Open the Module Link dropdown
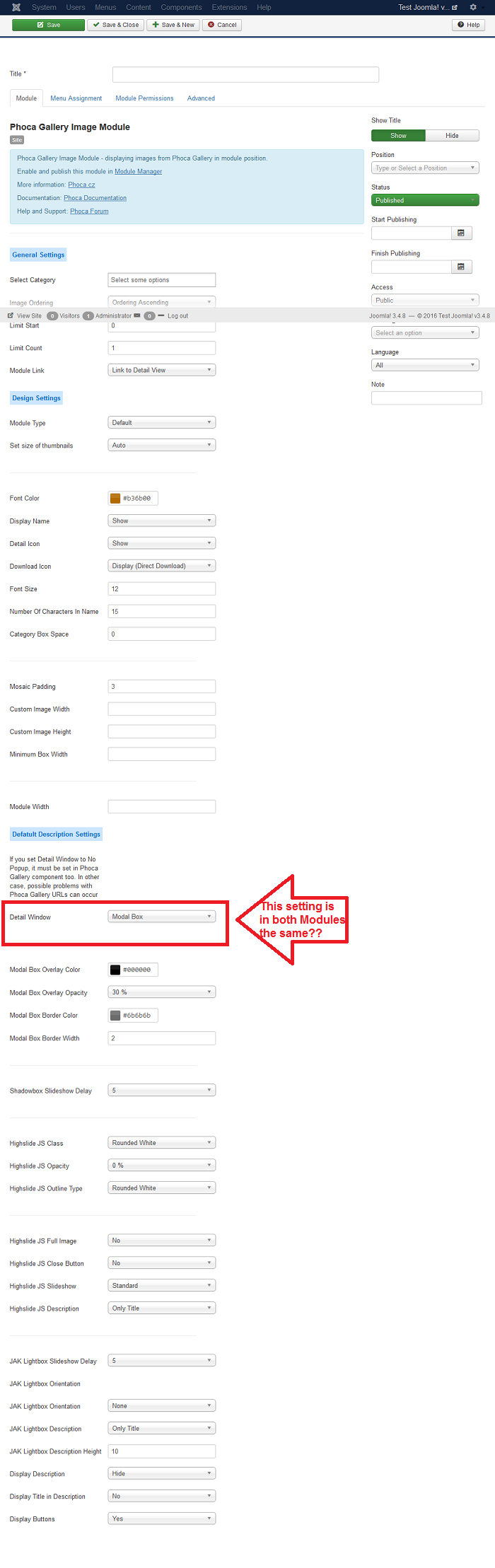The image size is (495, 1568). pyautogui.click(x=161, y=370)
